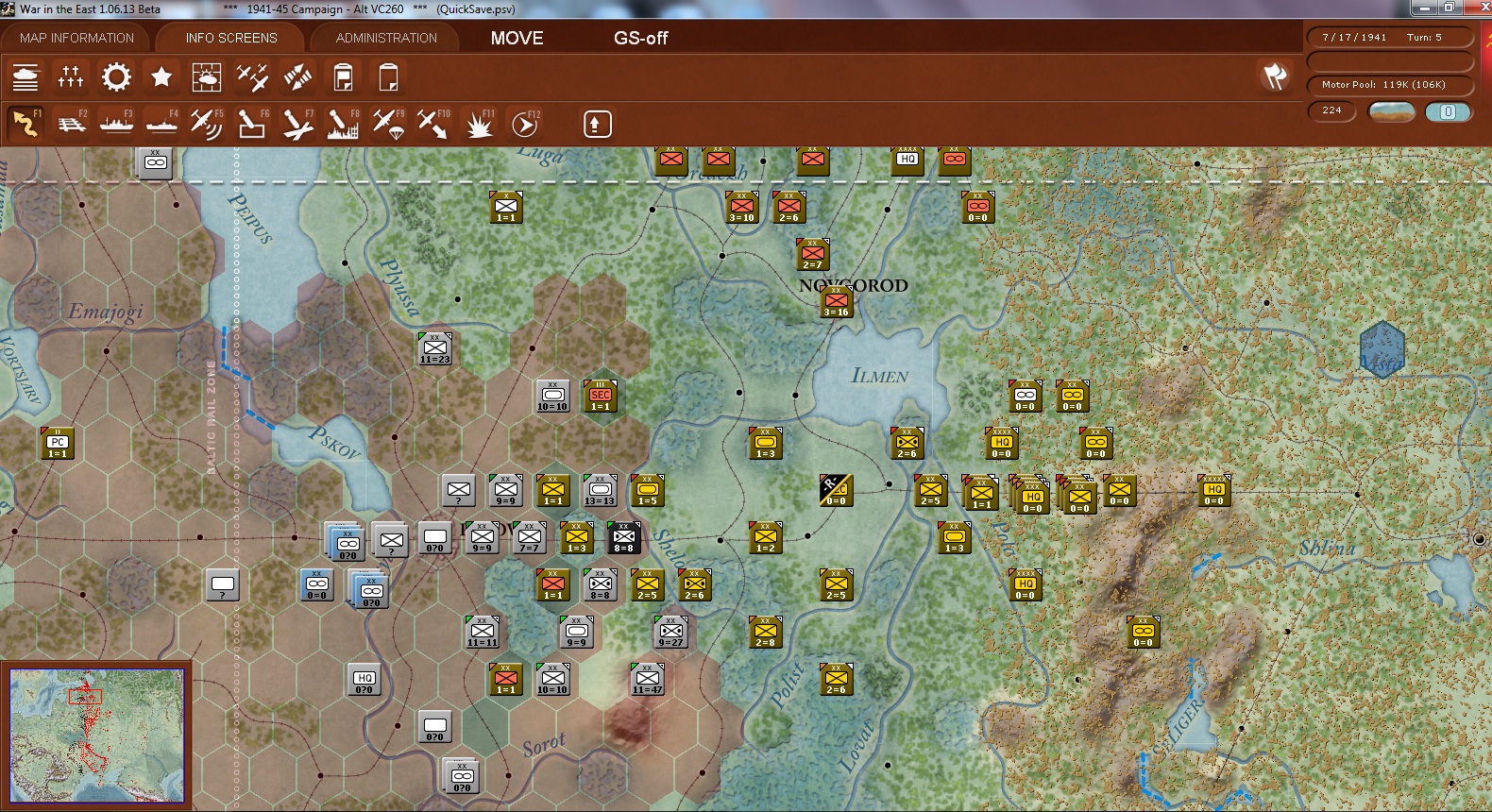Select the Soviet 2=7 unit counter
This screenshot has width=1492, height=812.
[813, 254]
